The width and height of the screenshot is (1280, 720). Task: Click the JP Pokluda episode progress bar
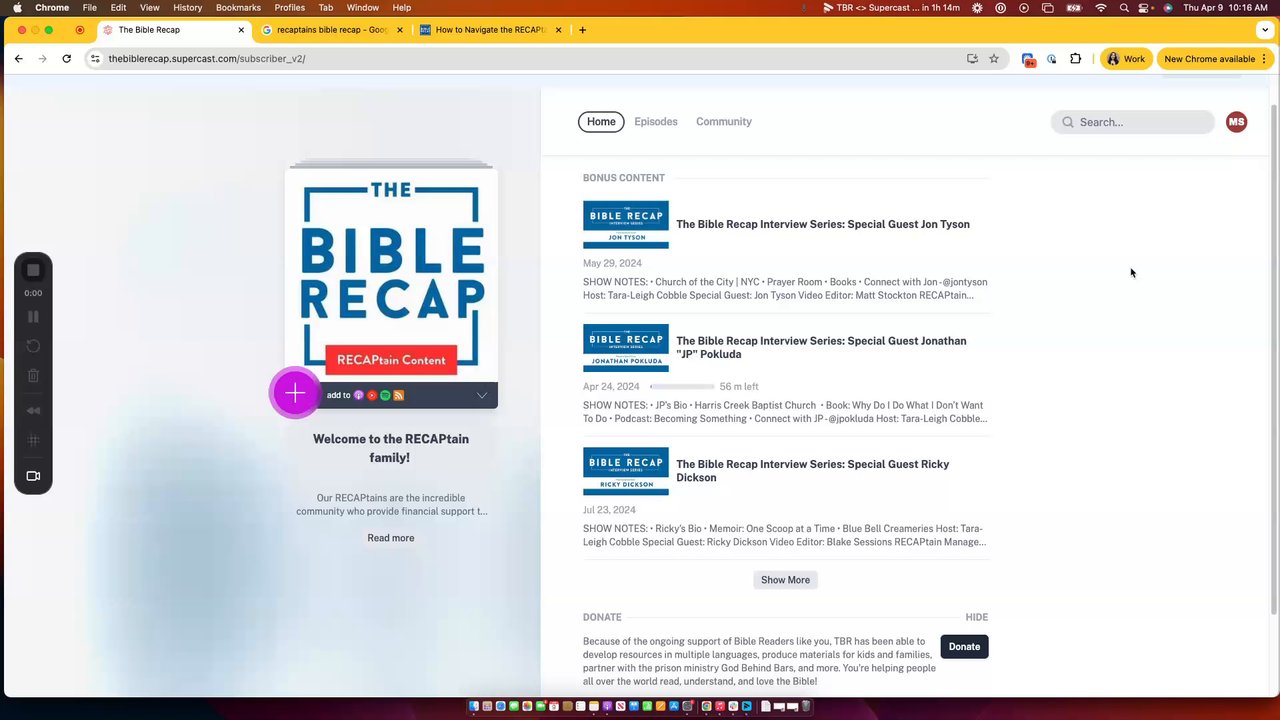pos(682,386)
